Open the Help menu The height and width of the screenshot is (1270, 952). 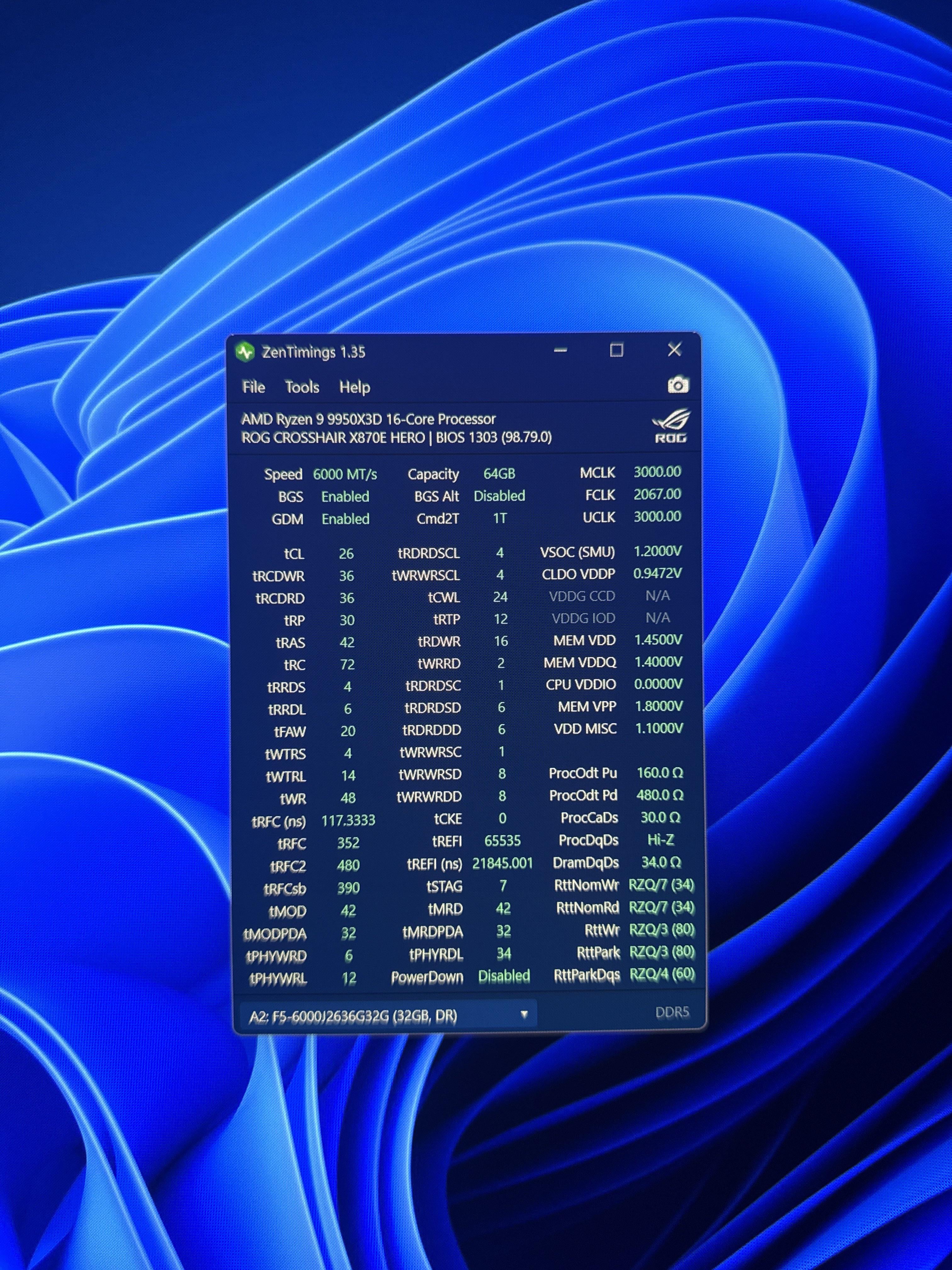pos(354,387)
